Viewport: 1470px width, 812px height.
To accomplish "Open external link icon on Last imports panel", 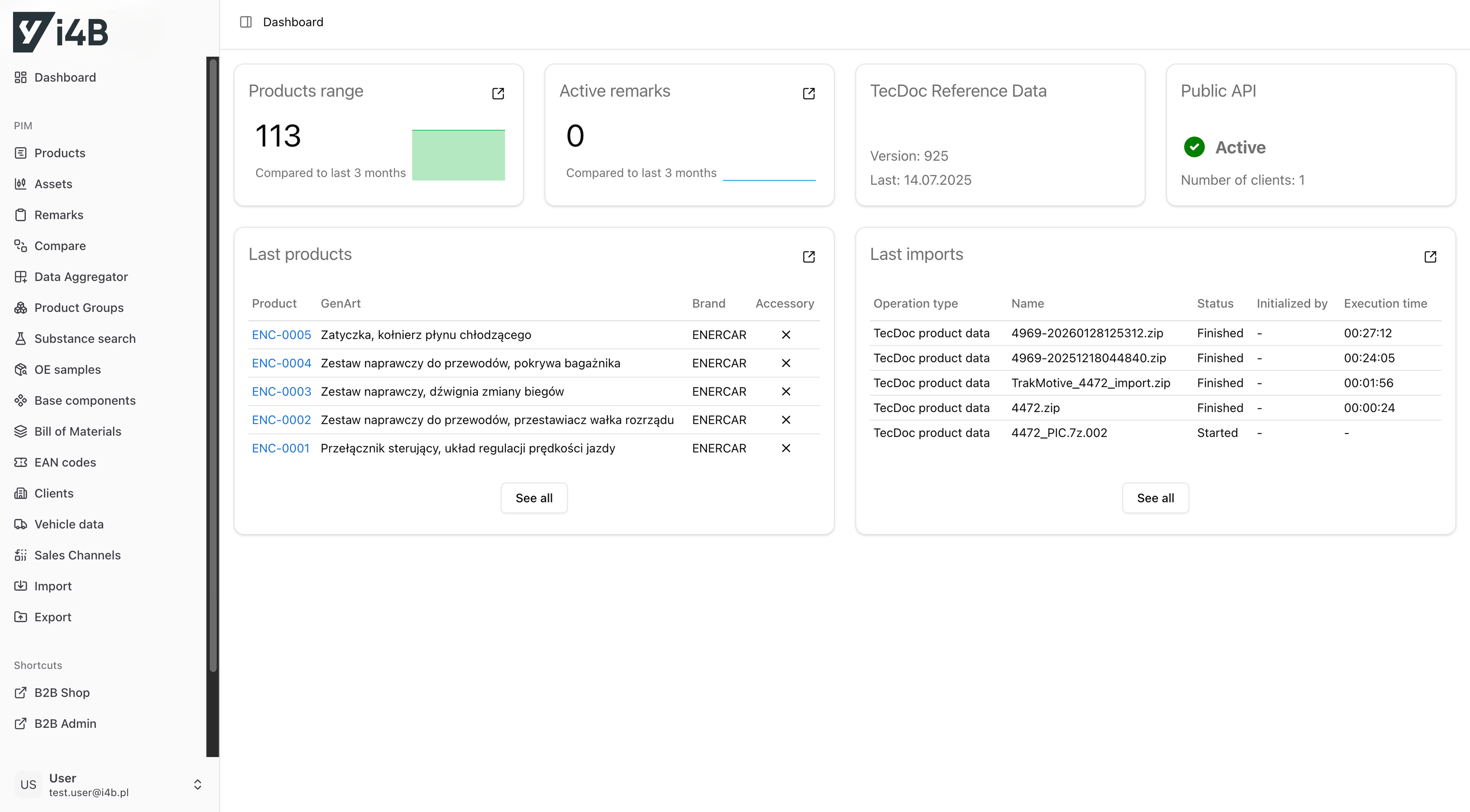I will pyautogui.click(x=1430, y=257).
